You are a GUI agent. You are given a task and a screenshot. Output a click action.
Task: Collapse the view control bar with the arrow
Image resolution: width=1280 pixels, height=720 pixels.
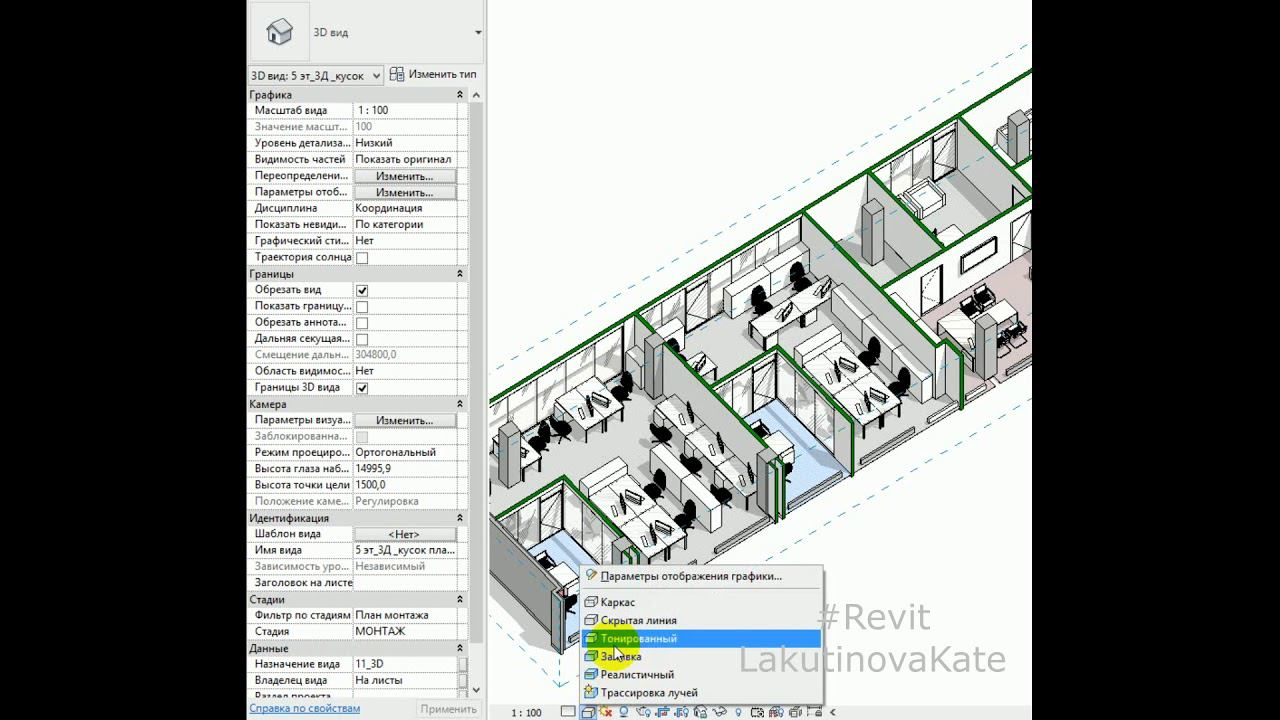(x=833, y=712)
